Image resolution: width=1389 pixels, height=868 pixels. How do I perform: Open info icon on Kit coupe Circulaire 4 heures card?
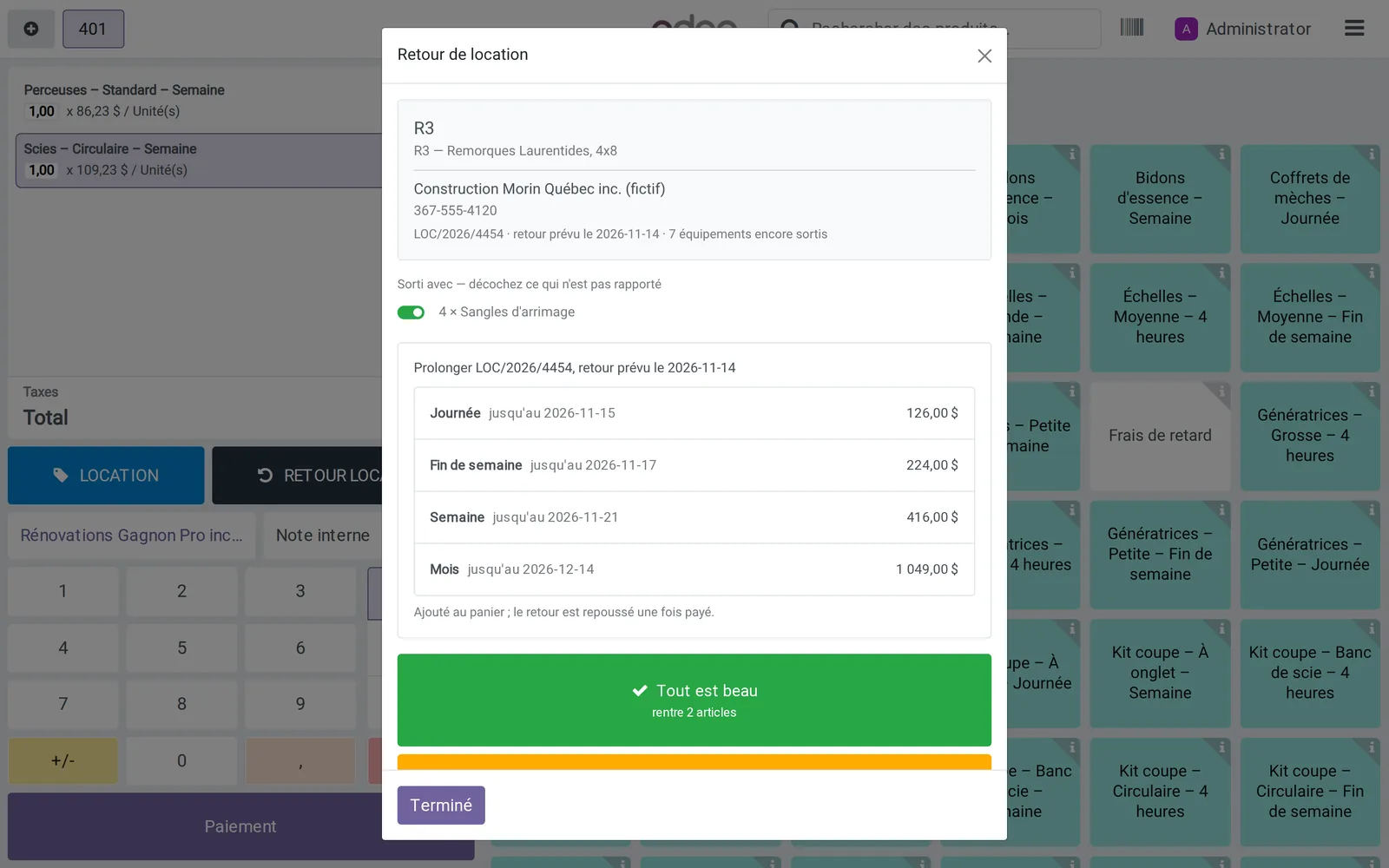(x=1221, y=747)
